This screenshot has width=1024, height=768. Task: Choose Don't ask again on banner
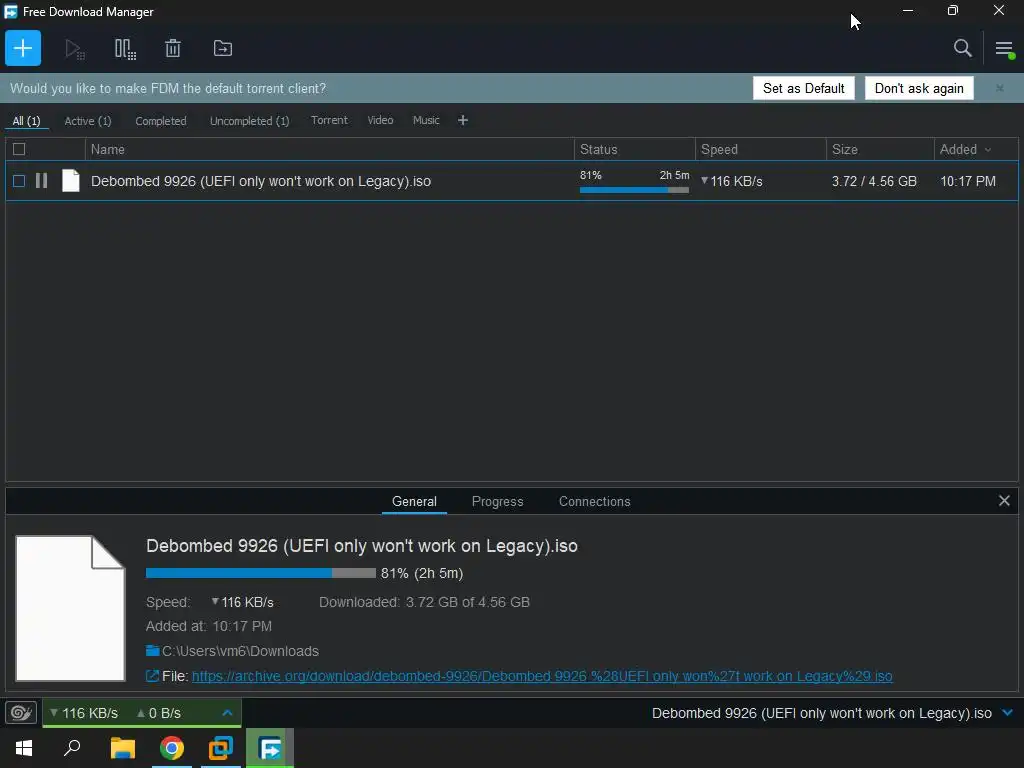point(919,88)
